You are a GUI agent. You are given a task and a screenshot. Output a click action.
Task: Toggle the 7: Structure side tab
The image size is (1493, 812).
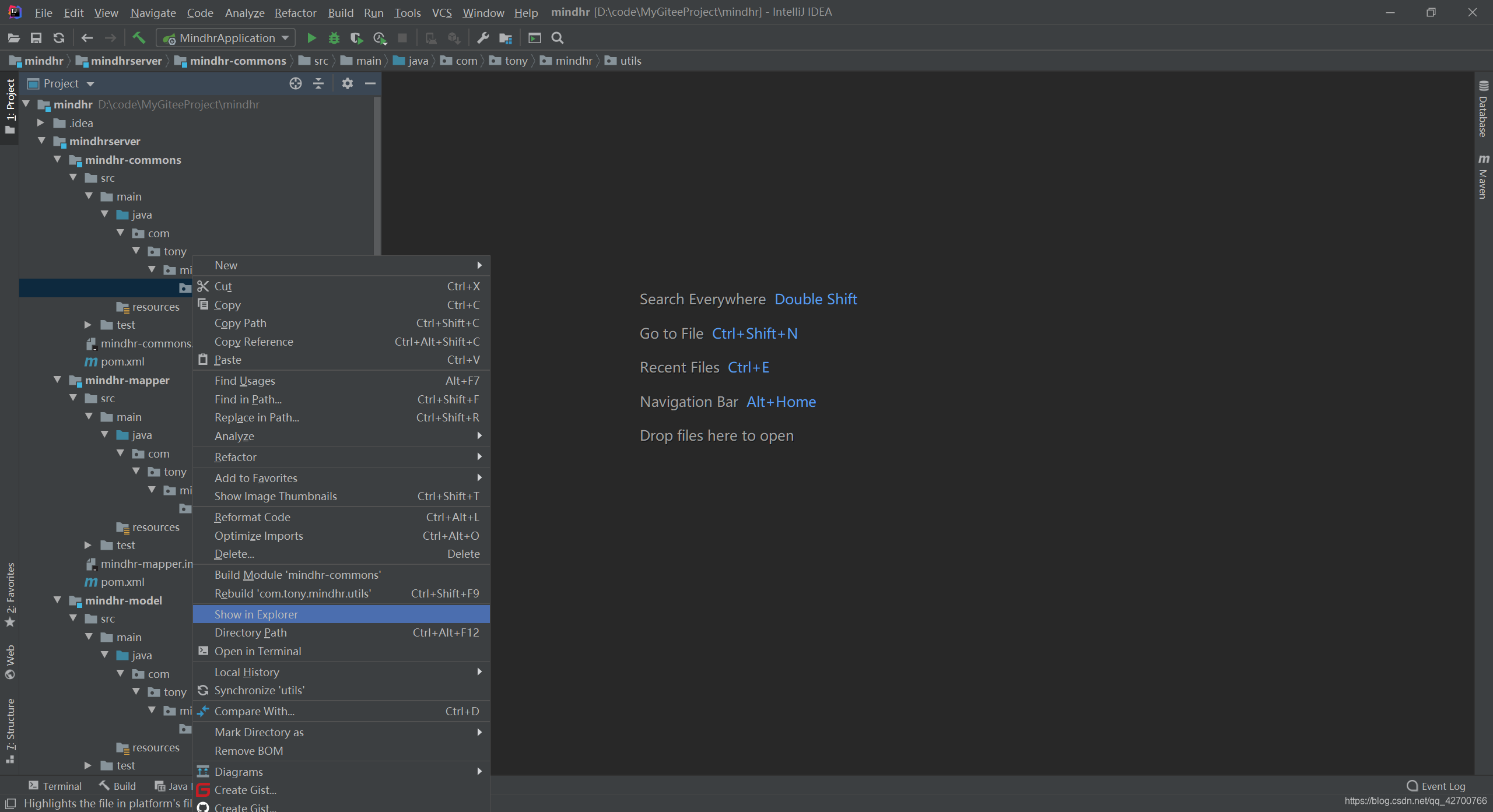[10, 731]
